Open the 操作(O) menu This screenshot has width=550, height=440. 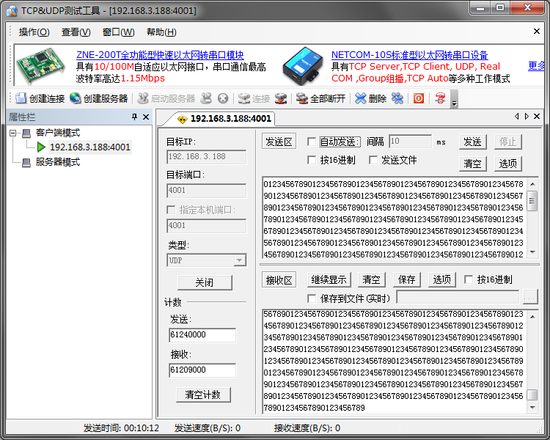coord(34,32)
